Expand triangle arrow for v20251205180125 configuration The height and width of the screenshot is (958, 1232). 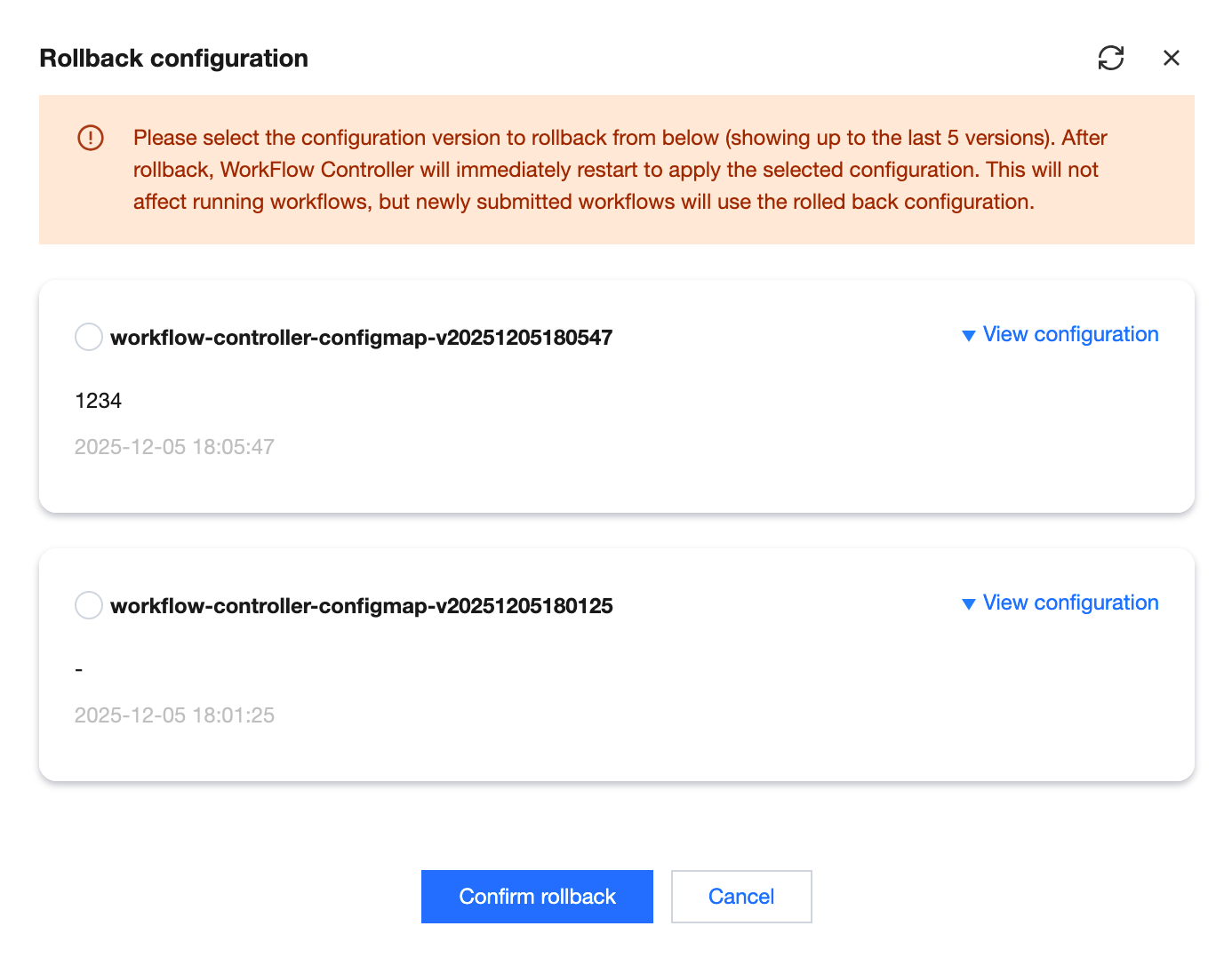point(969,604)
